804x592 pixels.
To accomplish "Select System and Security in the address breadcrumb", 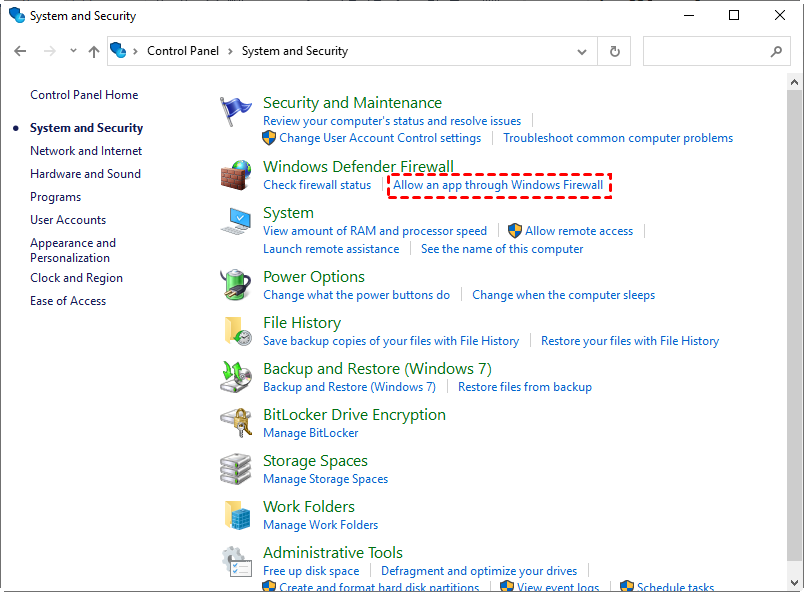I will tap(295, 51).
